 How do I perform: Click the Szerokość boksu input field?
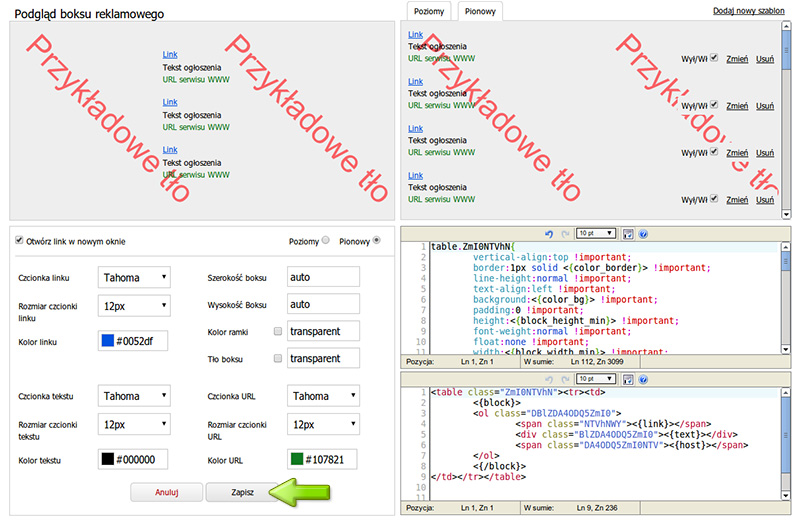[x=322, y=277]
